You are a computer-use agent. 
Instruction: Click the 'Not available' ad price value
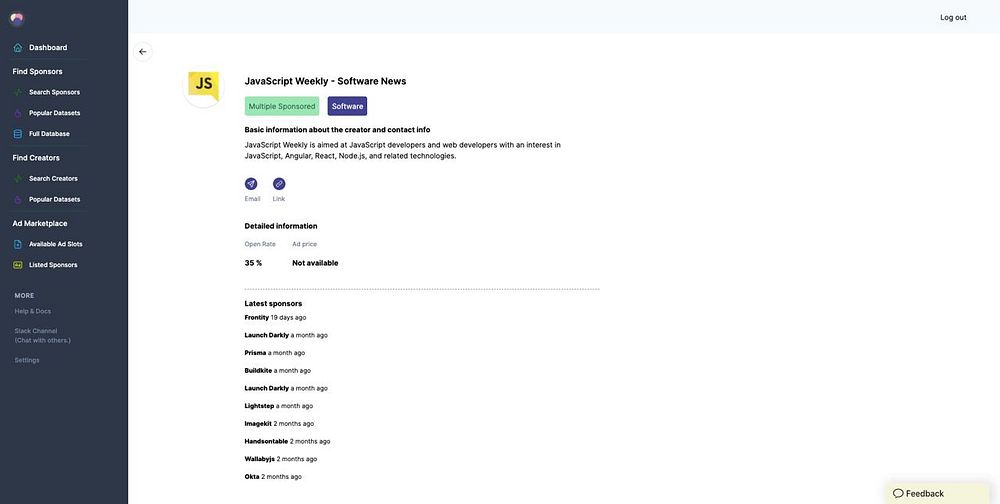(315, 263)
